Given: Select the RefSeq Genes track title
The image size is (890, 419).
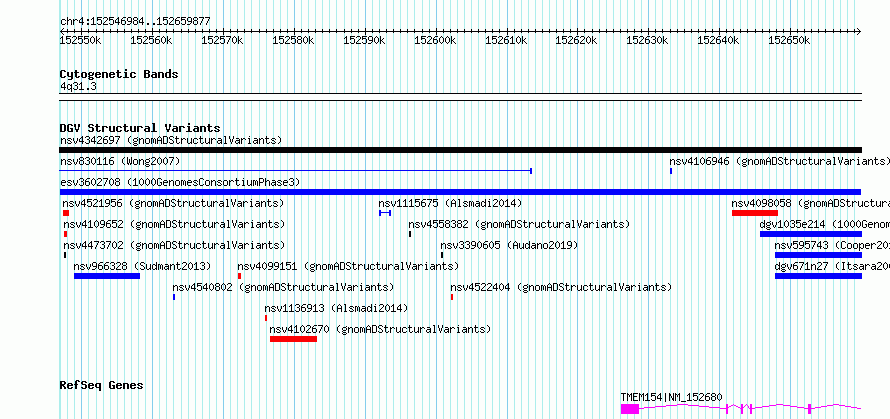Looking at the screenshot, I should point(102,386).
